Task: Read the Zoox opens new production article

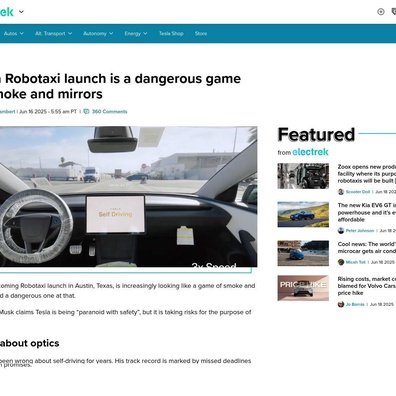Action: [367, 174]
